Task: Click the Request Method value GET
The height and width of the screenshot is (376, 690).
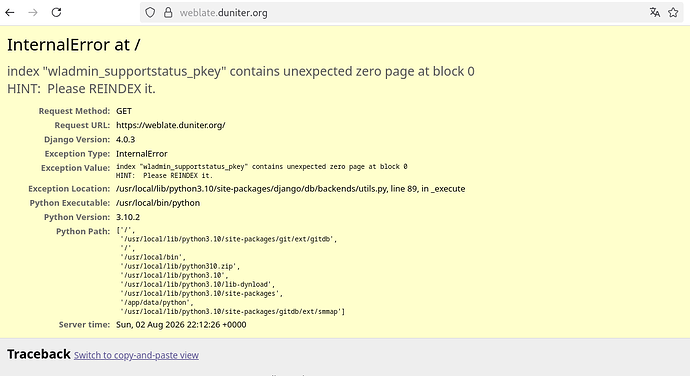Action: [x=124, y=111]
